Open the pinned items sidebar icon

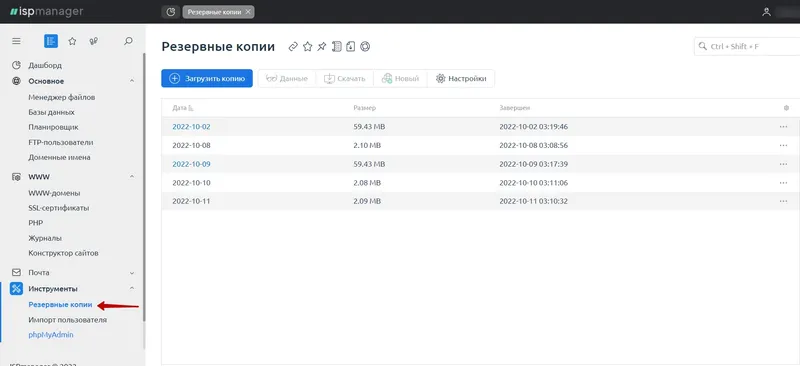coord(93,41)
